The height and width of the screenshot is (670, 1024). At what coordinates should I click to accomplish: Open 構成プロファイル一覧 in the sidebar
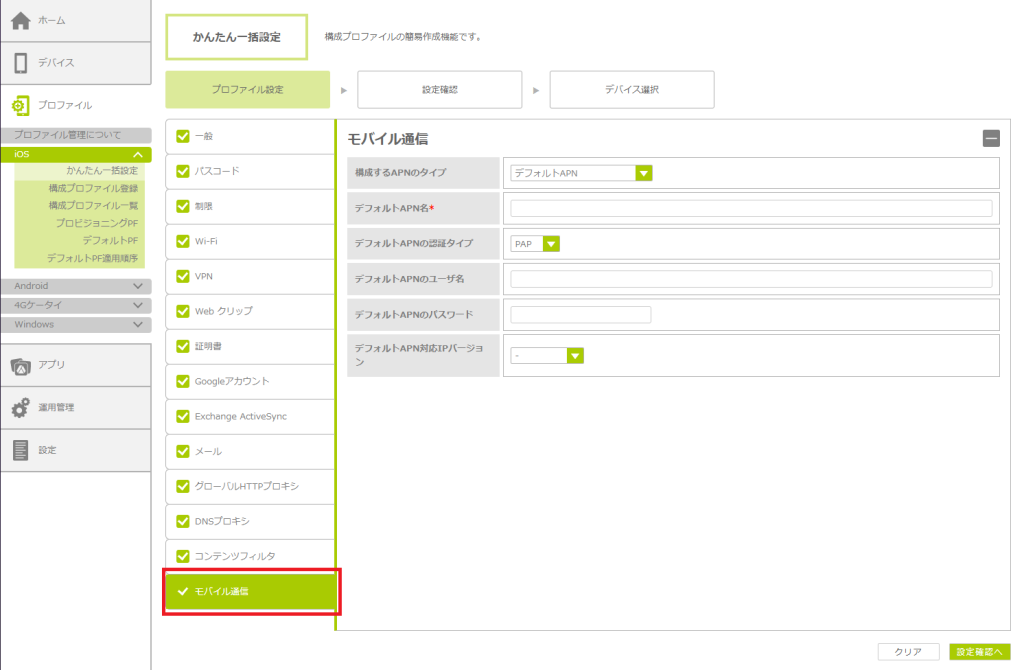pos(94,205)
